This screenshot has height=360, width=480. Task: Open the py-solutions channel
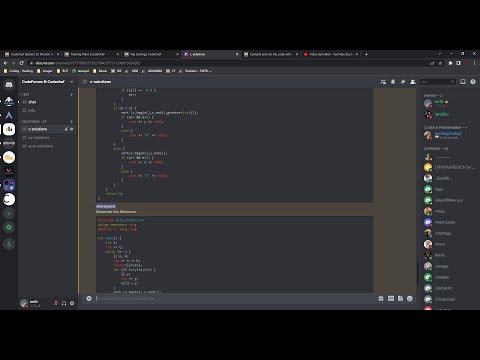47,137
